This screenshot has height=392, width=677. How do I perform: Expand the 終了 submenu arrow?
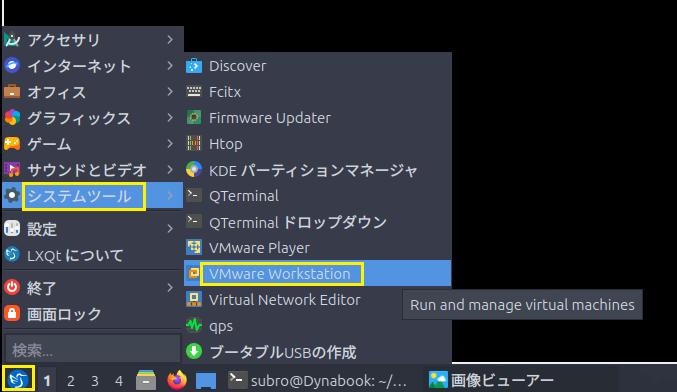(170, 287)
